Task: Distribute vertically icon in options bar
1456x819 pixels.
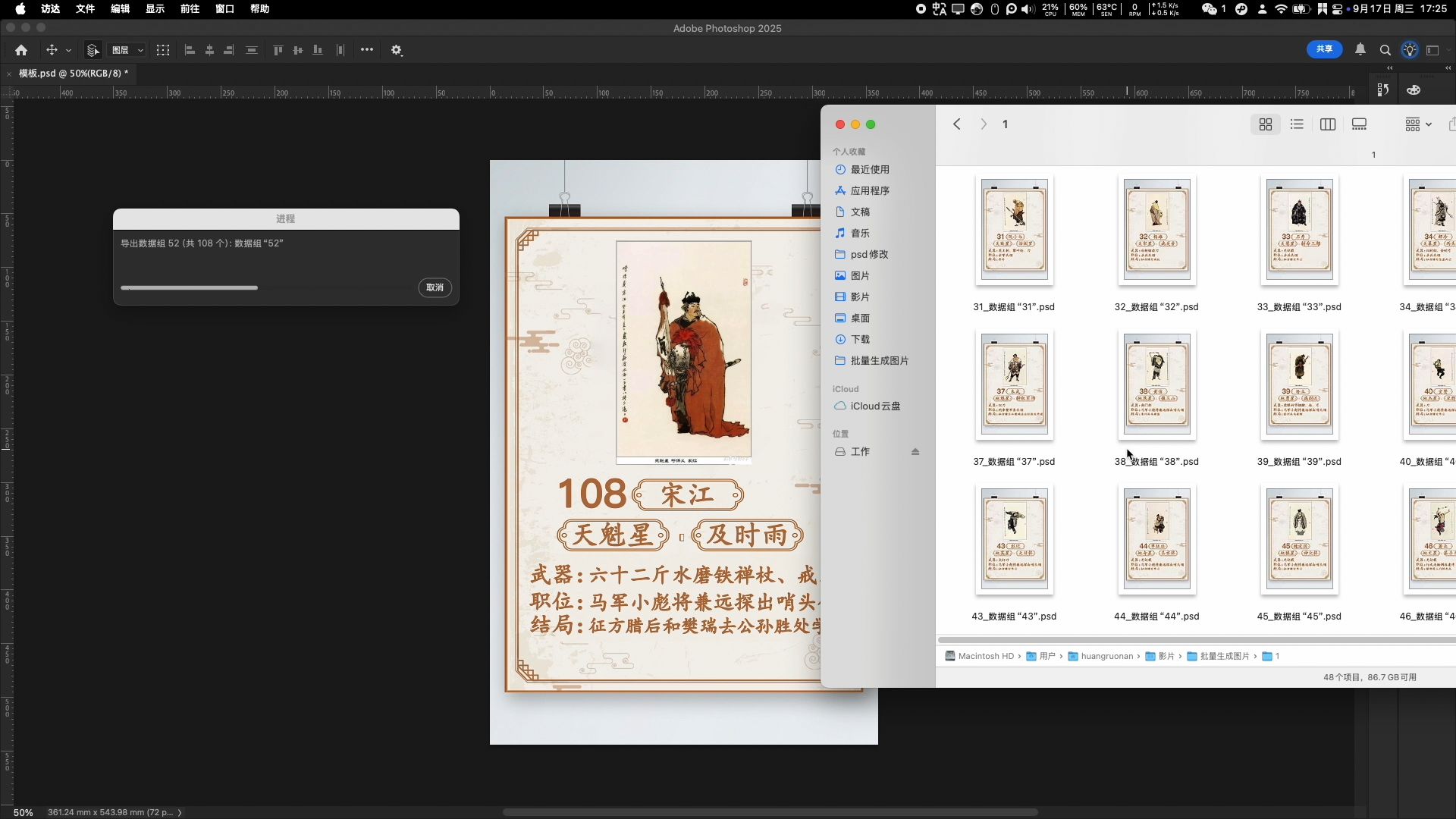Action: 252,50
